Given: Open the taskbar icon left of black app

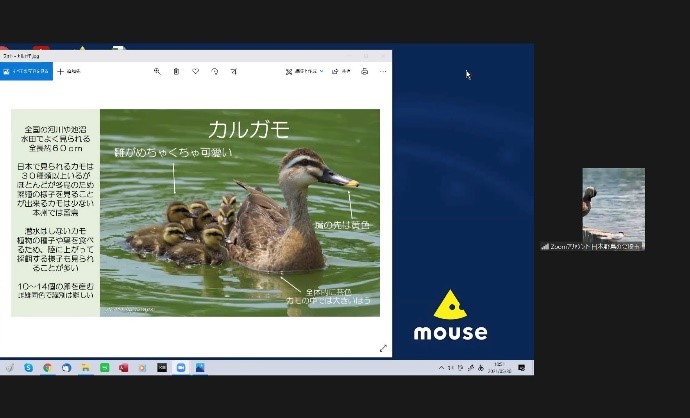Looking at the screenshot, I should [x=143, y=367].
